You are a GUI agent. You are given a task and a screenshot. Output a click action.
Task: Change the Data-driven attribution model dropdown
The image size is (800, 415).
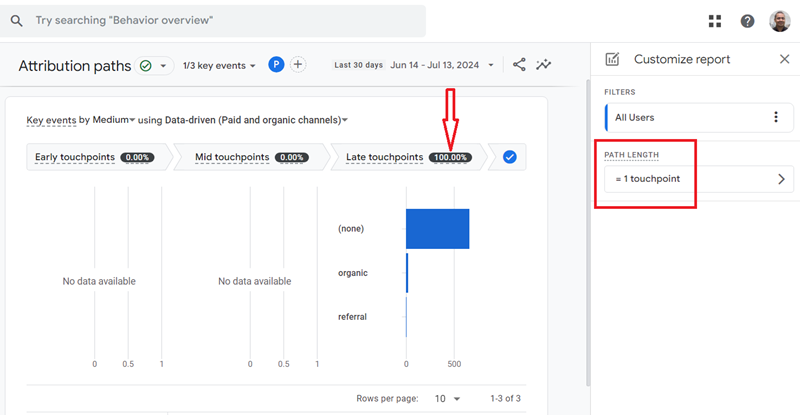256,120
